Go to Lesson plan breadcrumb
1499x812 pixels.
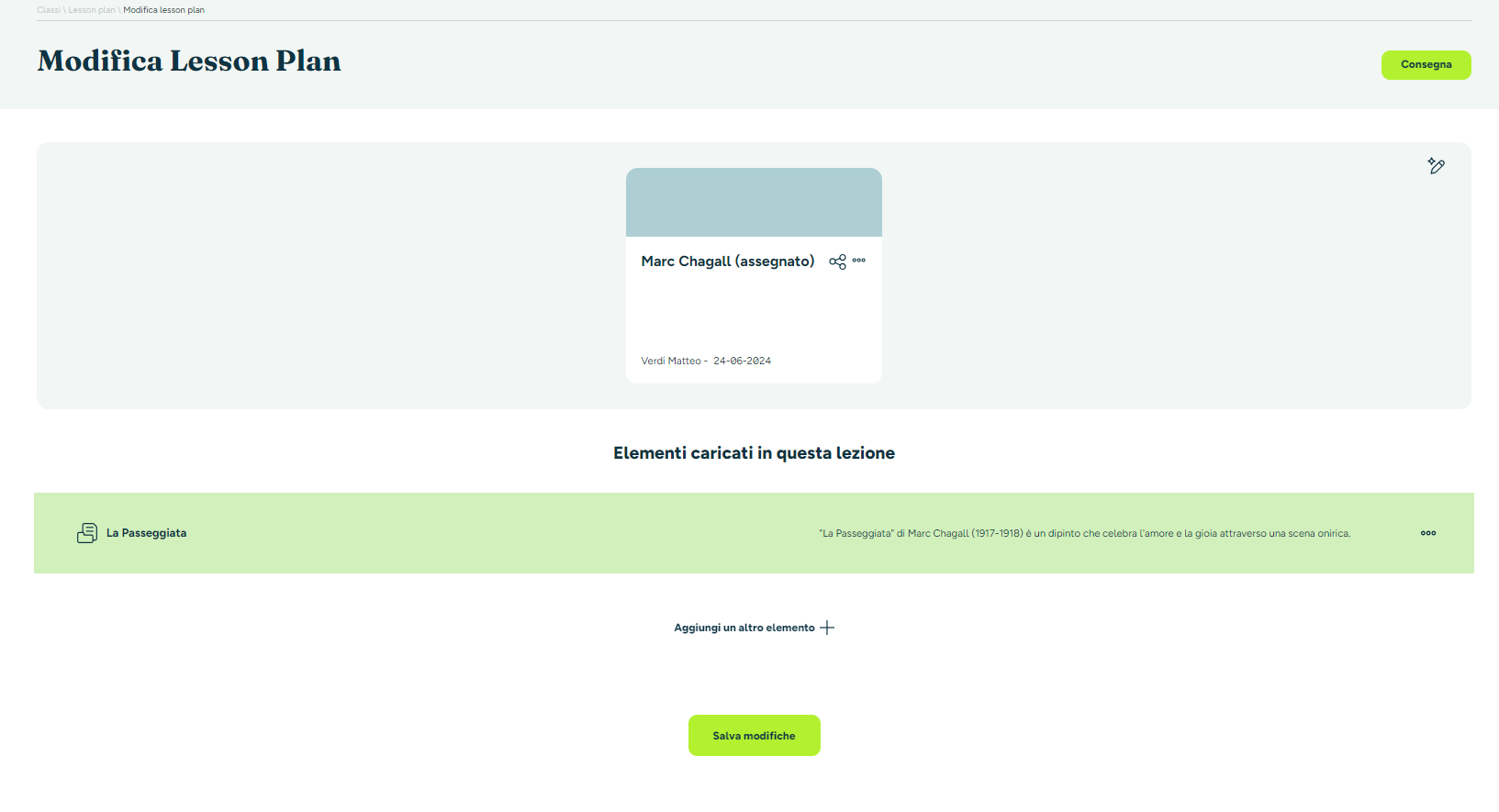[92, 10]
